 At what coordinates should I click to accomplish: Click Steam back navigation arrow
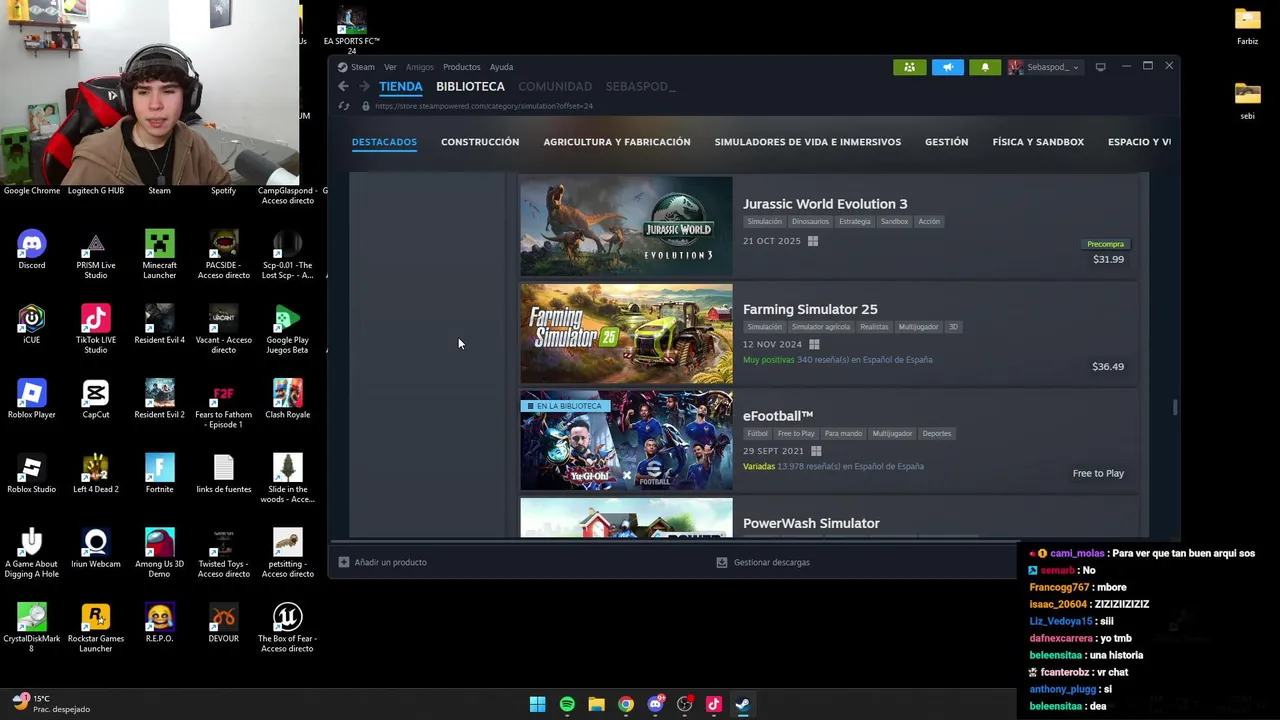[343, 87]
